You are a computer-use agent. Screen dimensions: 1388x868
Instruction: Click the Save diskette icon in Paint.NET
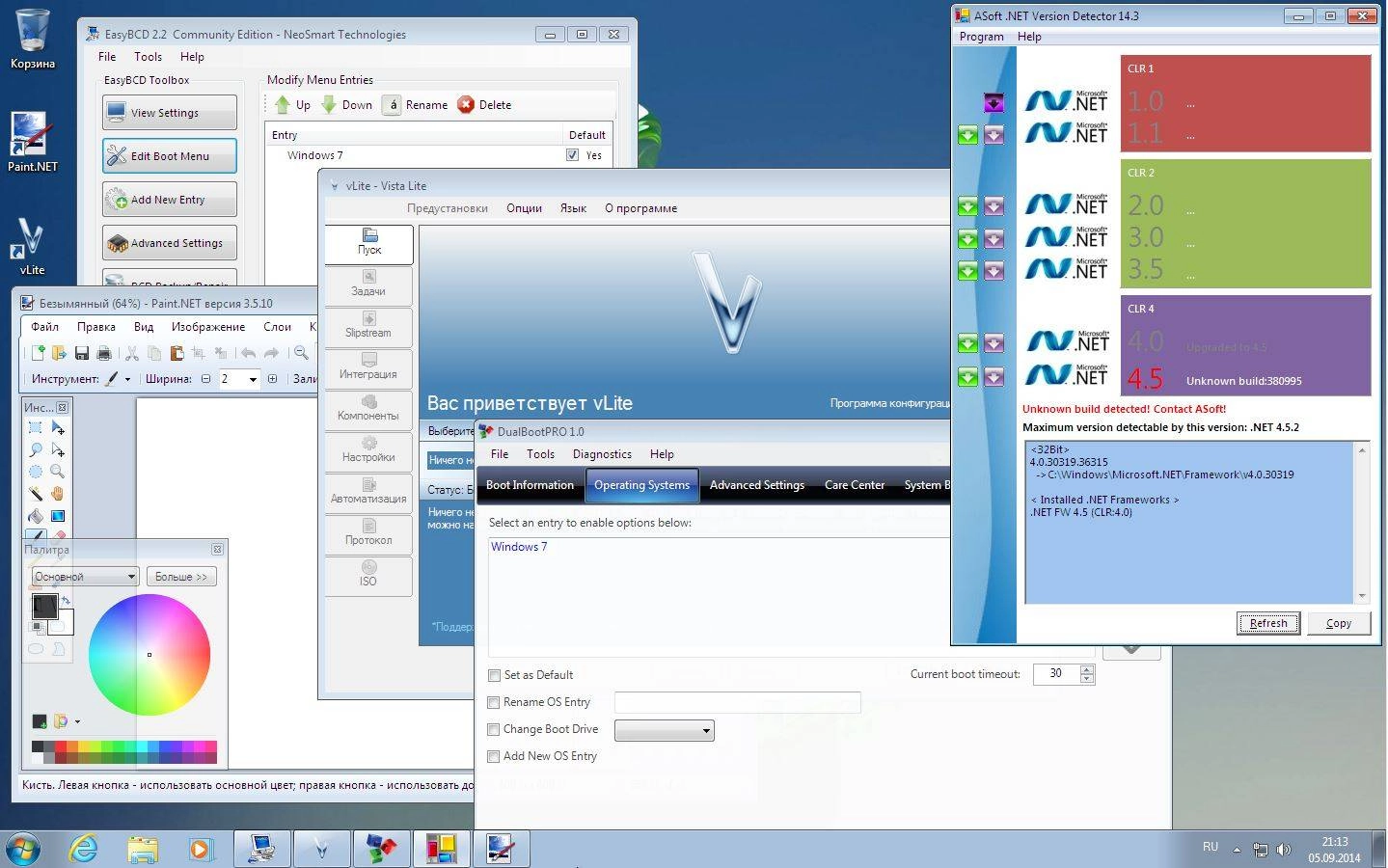pos(82,353)
